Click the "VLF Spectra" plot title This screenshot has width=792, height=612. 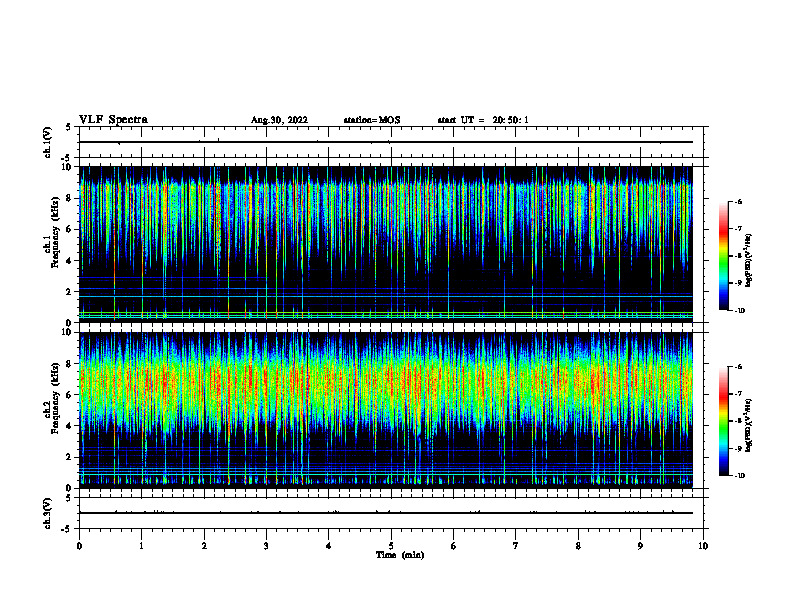pos(113,120)
